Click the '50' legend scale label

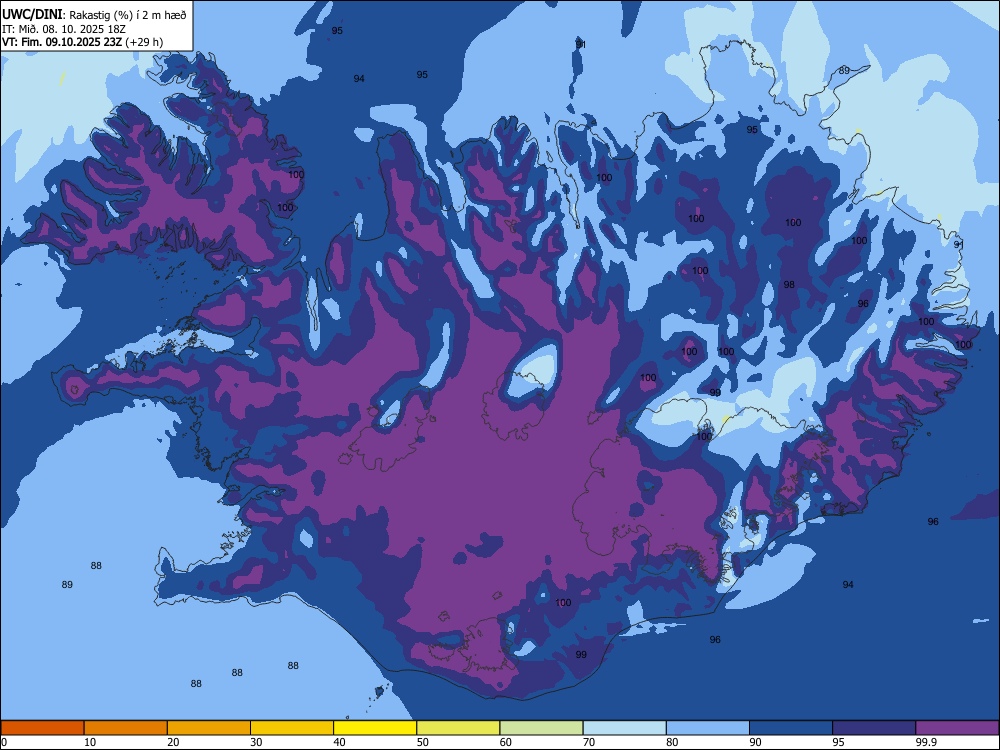click(x=422, y=742)
